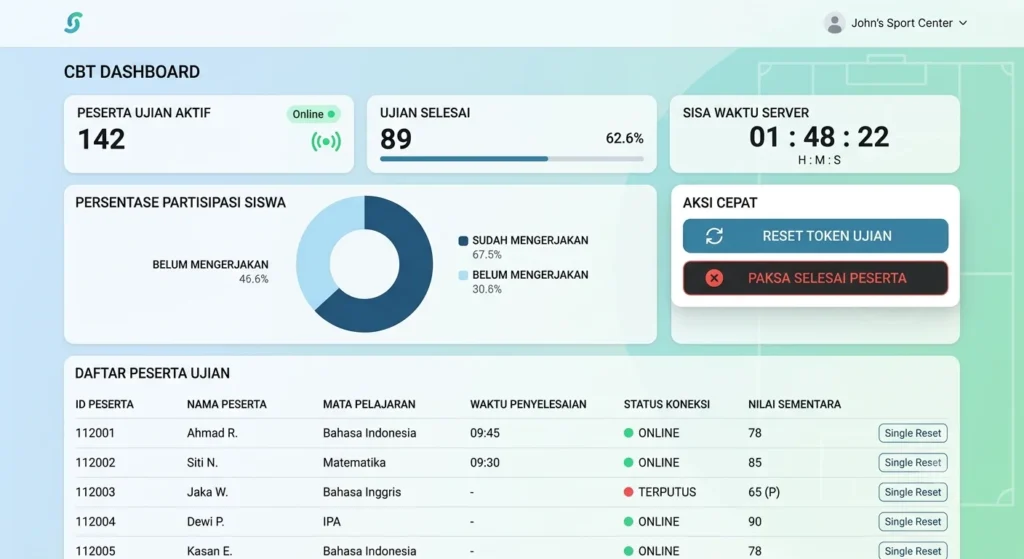Click the score 85 for Siti N.
Viewport: 1024px width, 559px height.
click(x=755, y=462)
